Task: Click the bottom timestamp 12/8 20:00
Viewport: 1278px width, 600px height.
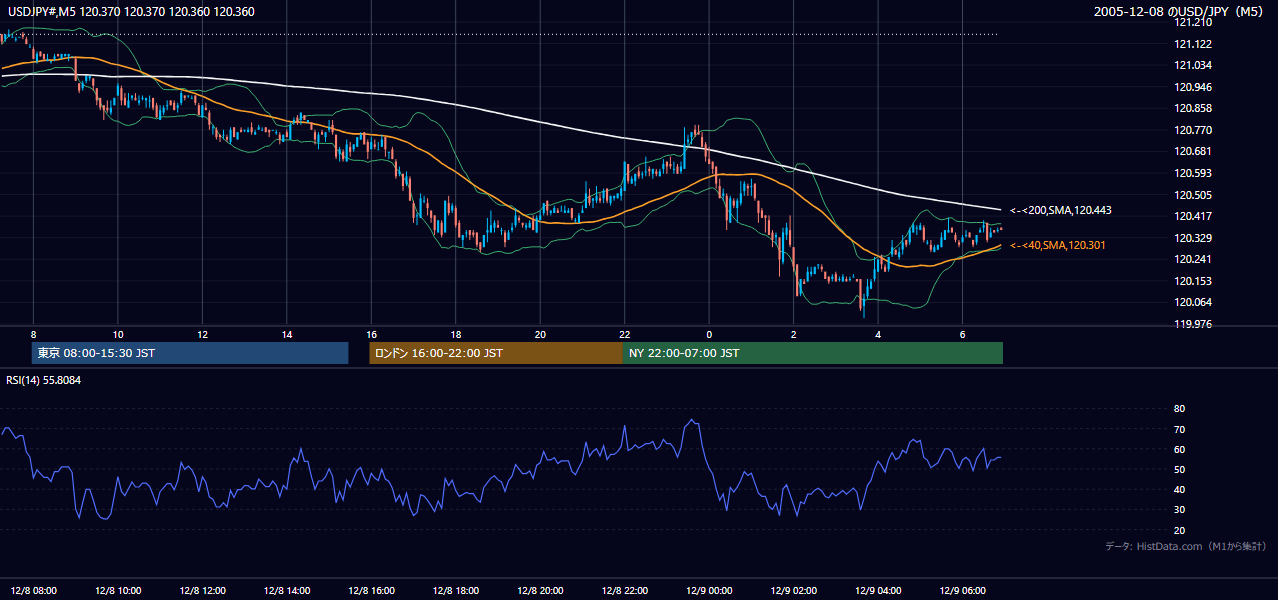Action: 540,590
